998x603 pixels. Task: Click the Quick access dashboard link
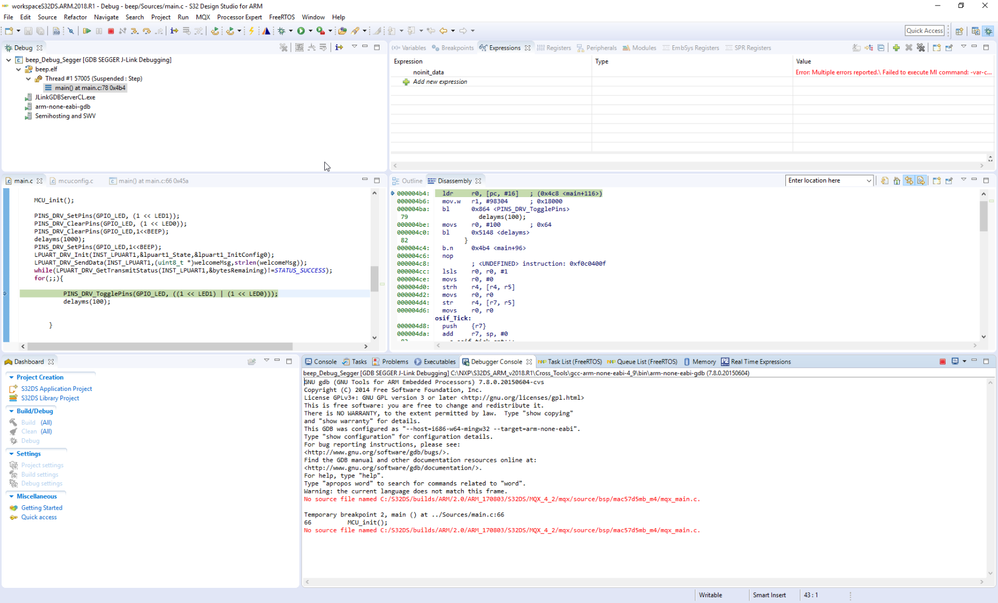click(x=39, y=518)
